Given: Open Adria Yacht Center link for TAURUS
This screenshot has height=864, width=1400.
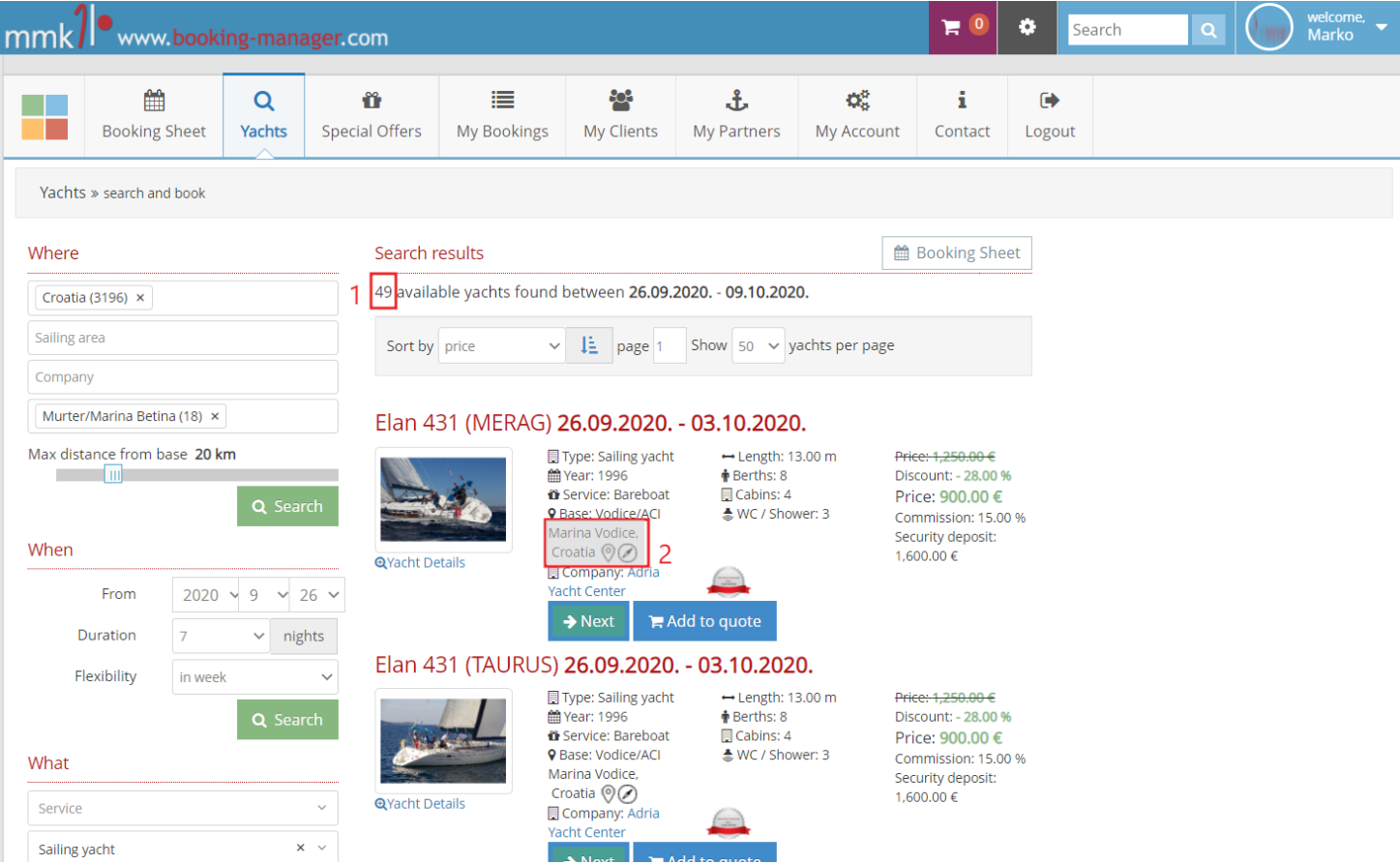Looking at the screenshot, I should coord(604,822).
